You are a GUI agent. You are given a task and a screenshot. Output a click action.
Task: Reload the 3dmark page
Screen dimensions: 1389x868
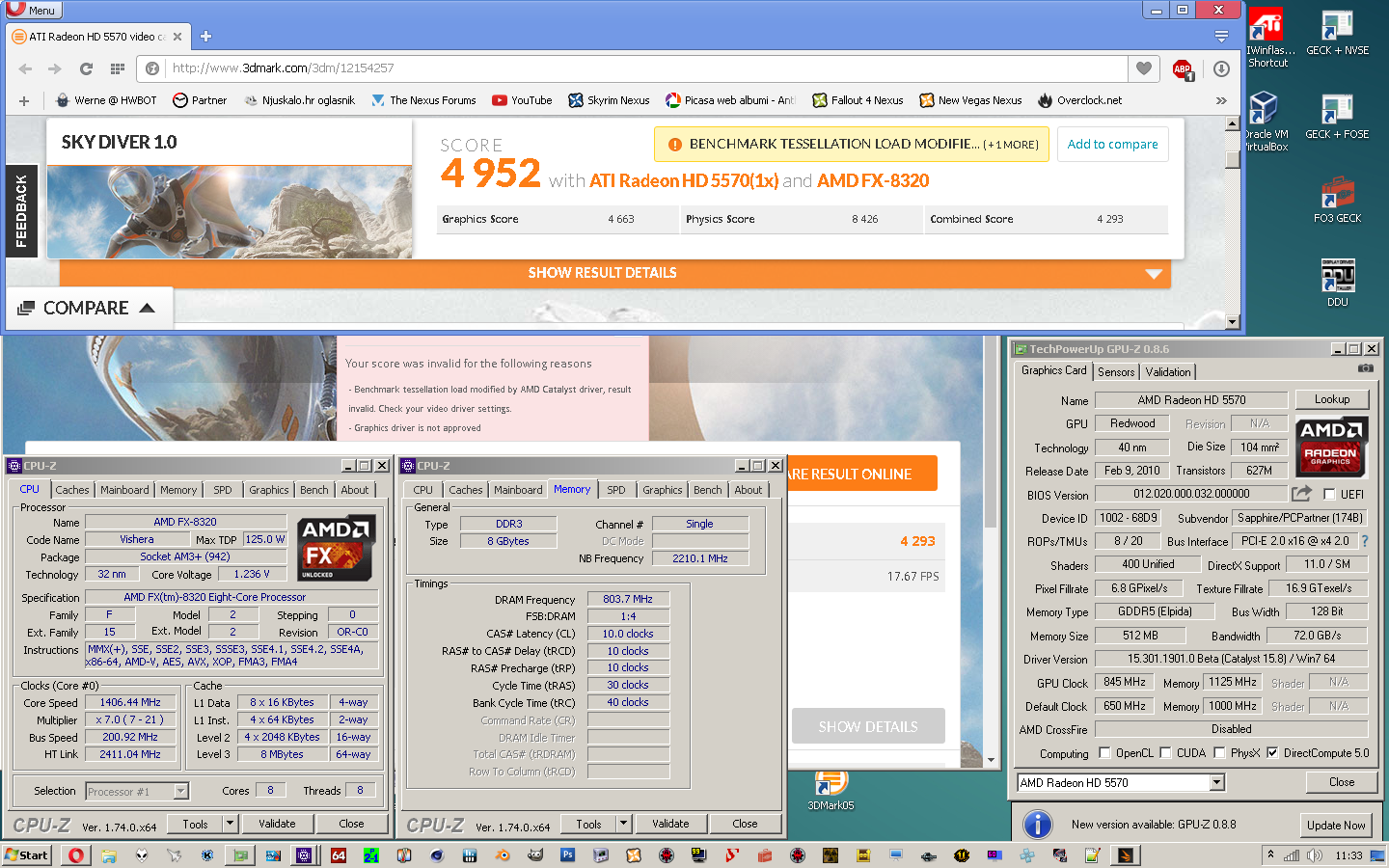click(86, 68)
